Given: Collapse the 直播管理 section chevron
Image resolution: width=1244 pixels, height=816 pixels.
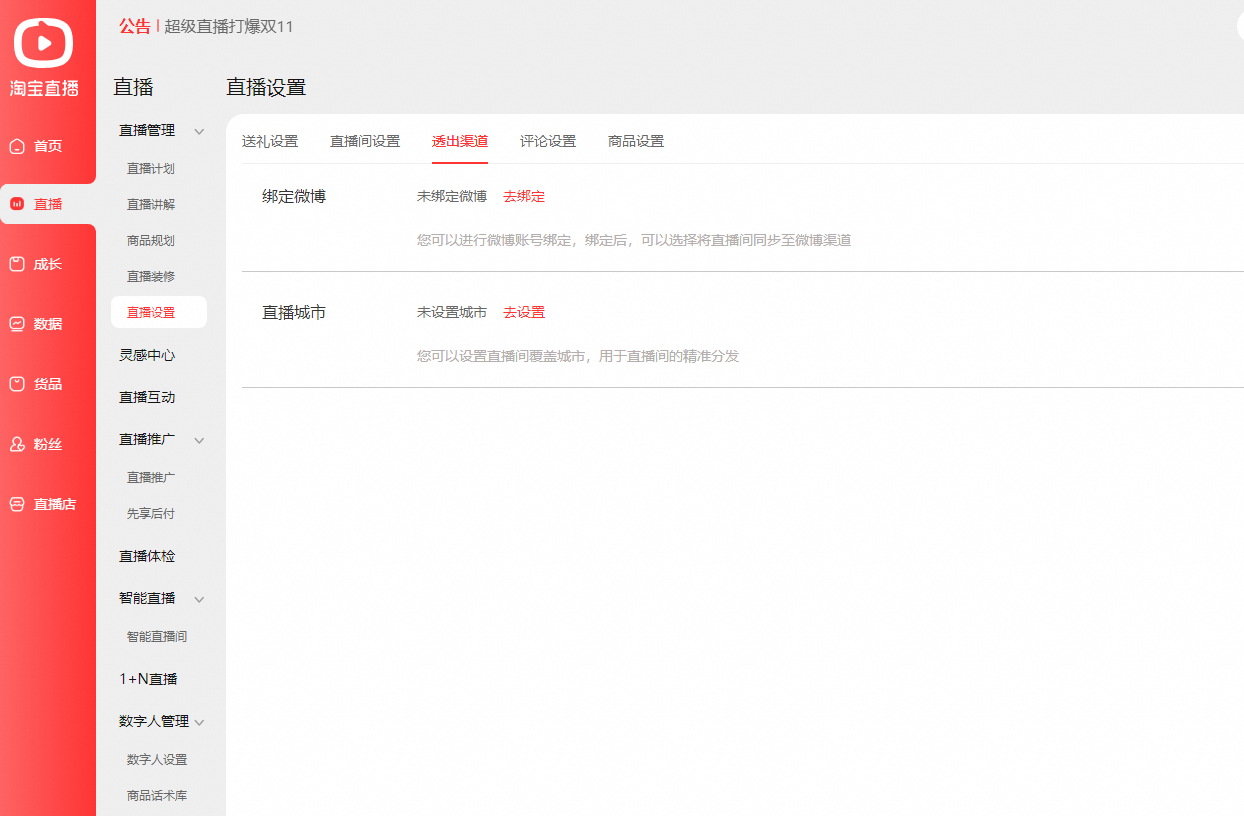Looking at the screenshot, I should point(199,131).
